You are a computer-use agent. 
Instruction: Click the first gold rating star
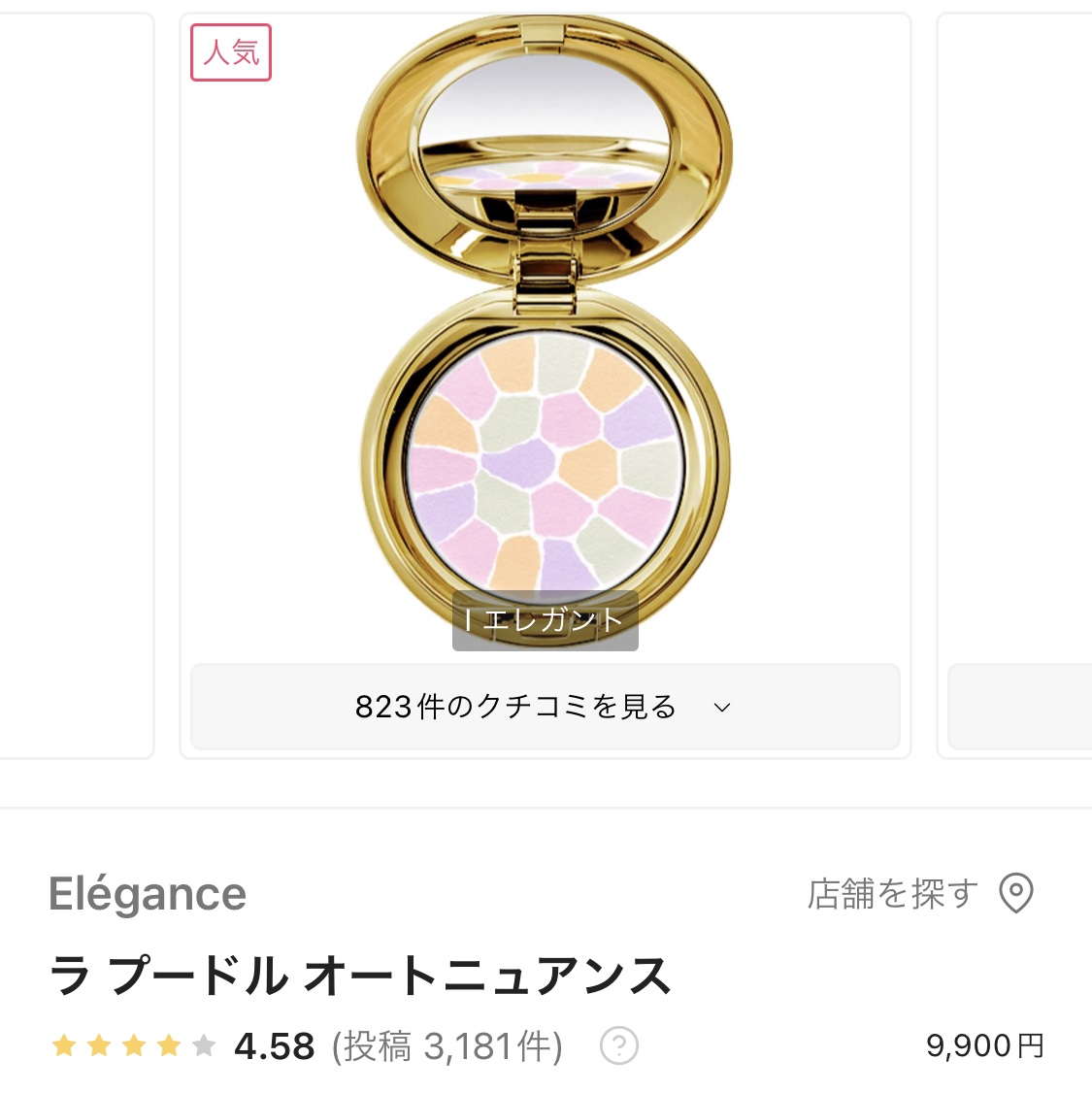coord(64,1046)
